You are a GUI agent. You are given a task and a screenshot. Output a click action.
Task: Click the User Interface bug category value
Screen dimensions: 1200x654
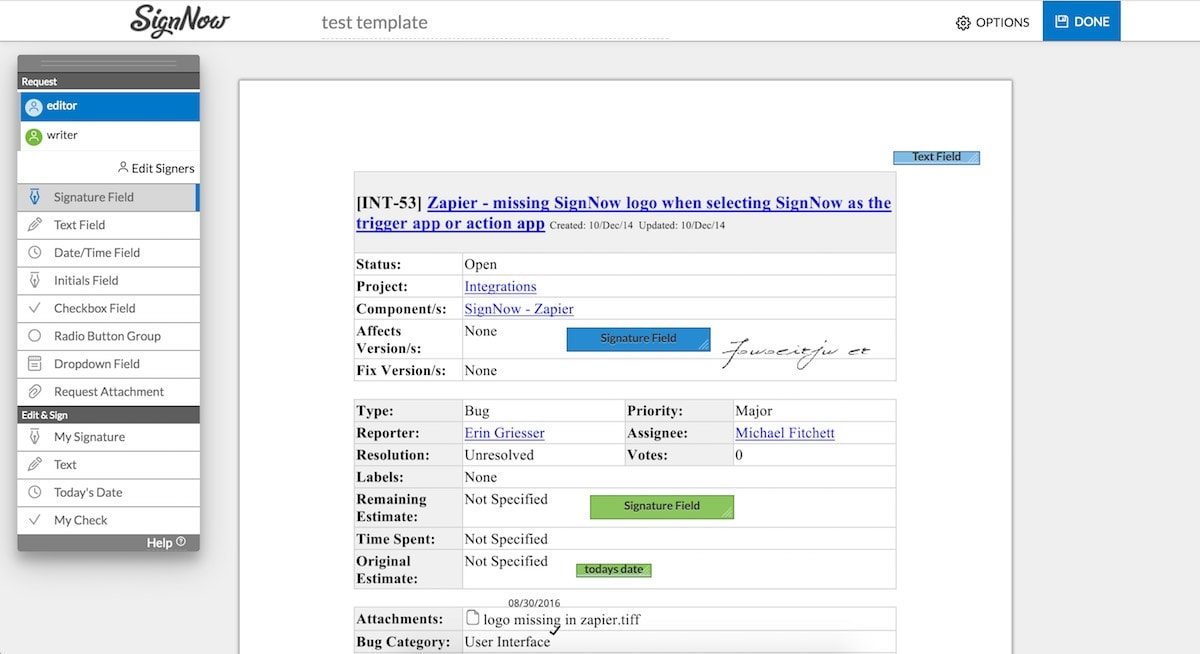(x=507, y=642)
